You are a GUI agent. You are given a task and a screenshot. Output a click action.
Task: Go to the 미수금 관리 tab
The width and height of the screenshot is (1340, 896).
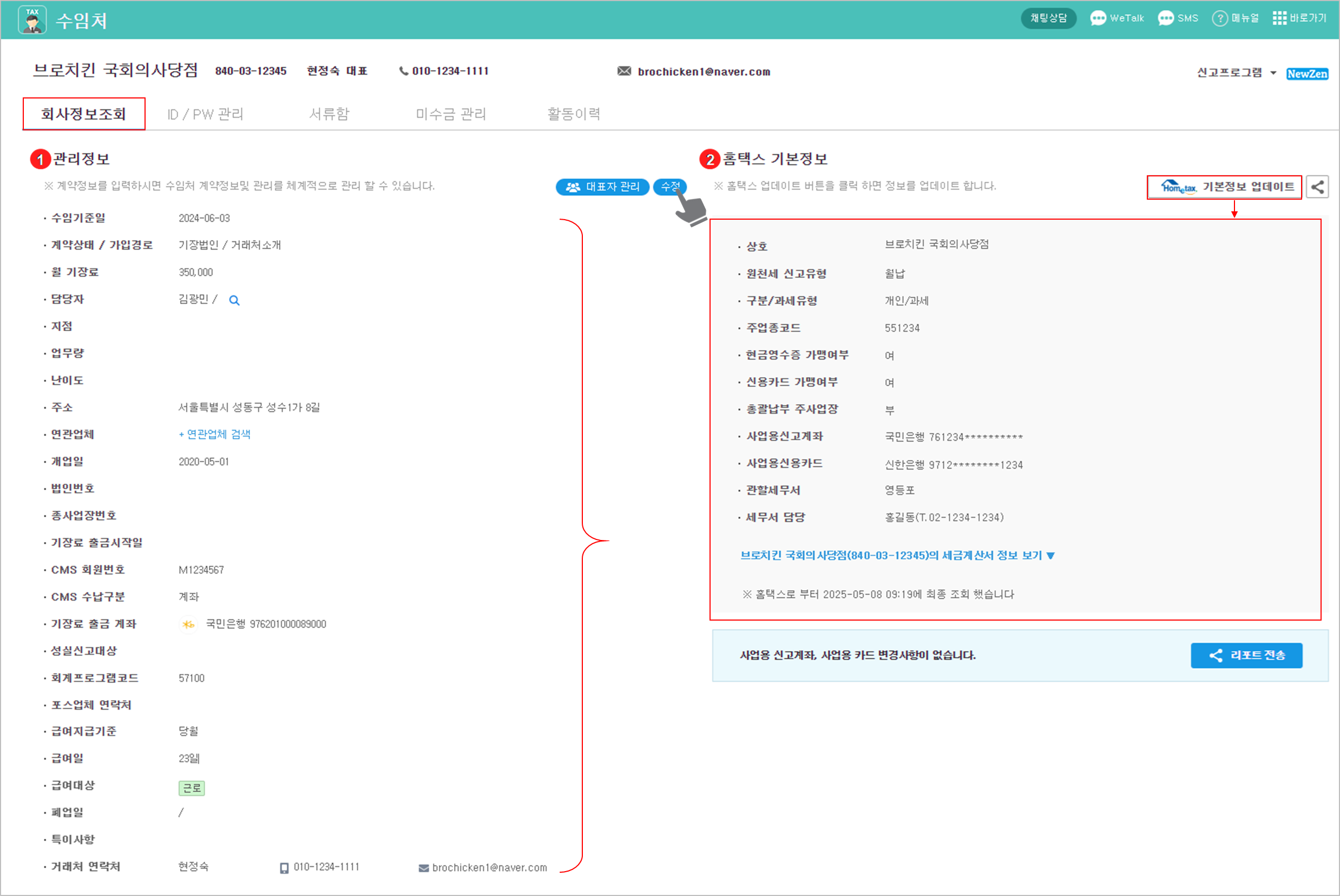pos(451,114)
